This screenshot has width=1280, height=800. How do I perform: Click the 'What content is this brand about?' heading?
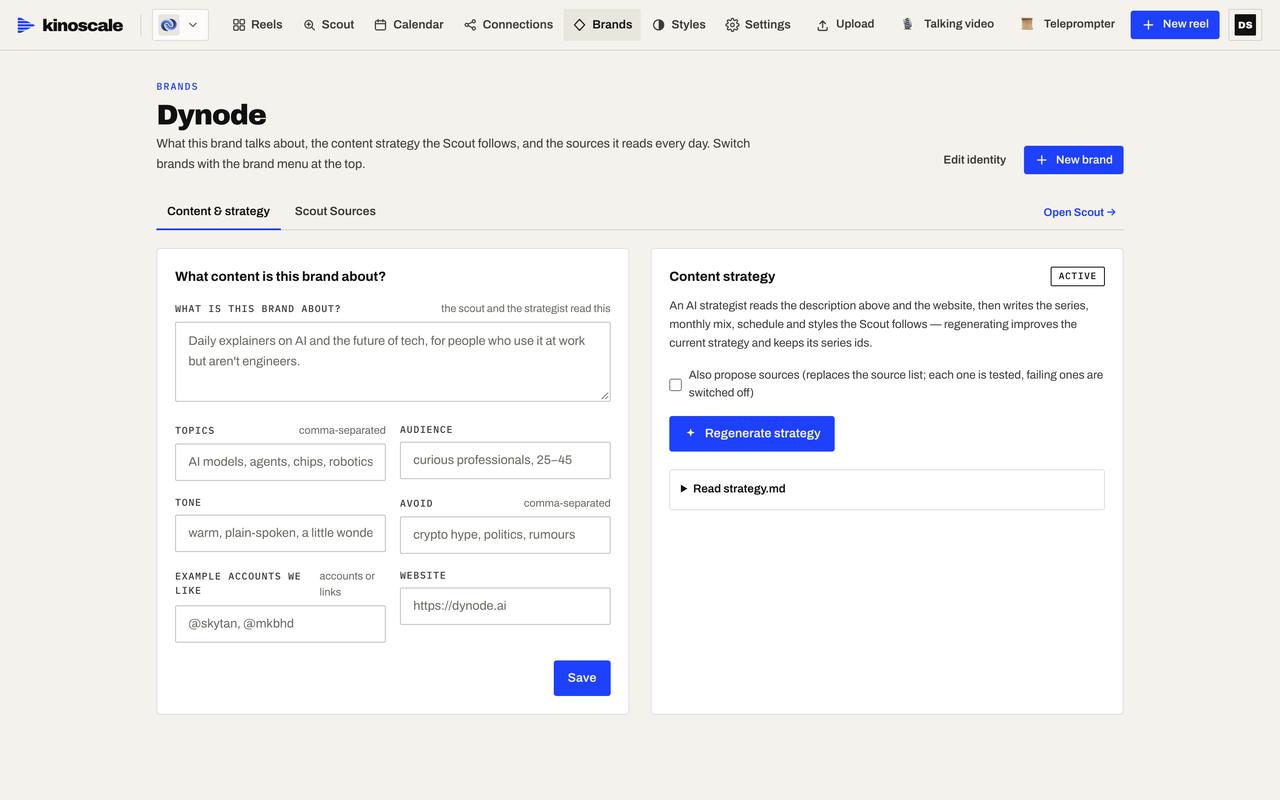point(280,276)
